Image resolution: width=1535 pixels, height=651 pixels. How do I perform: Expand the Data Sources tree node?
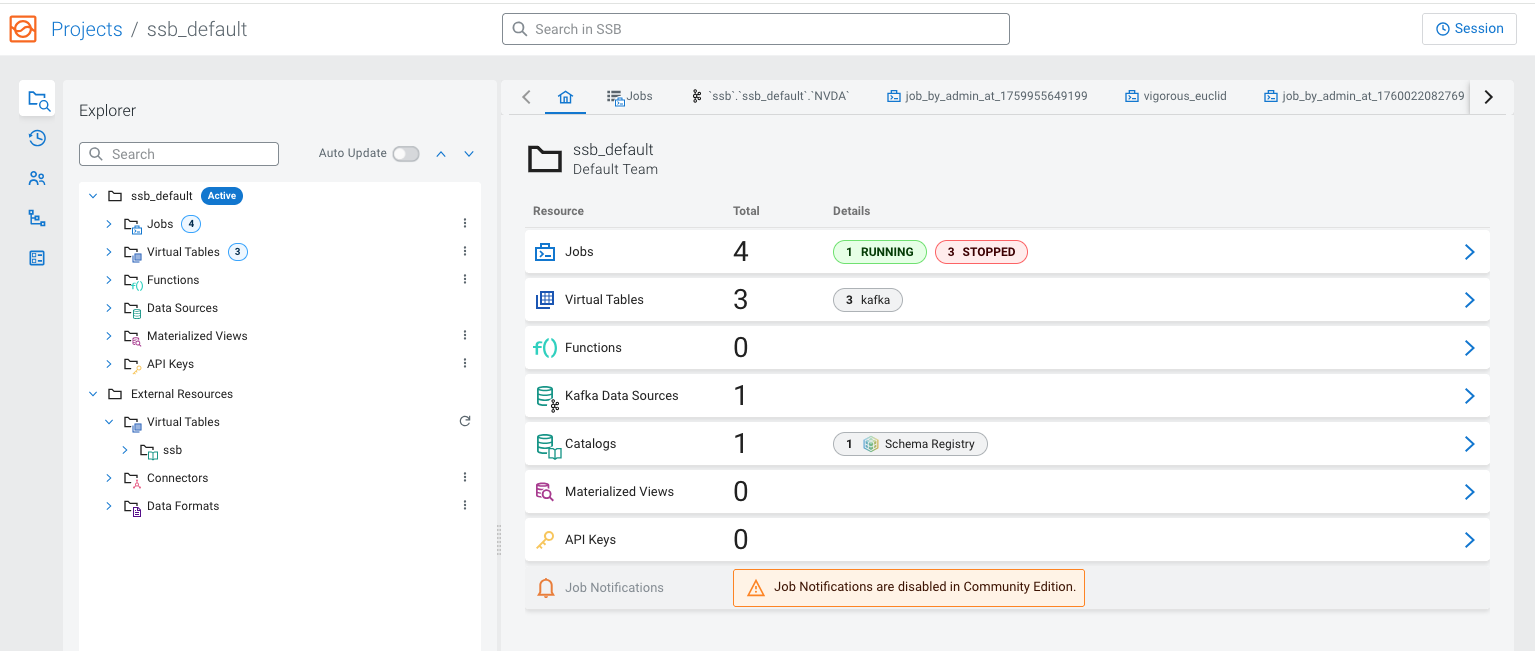(109, 308)
